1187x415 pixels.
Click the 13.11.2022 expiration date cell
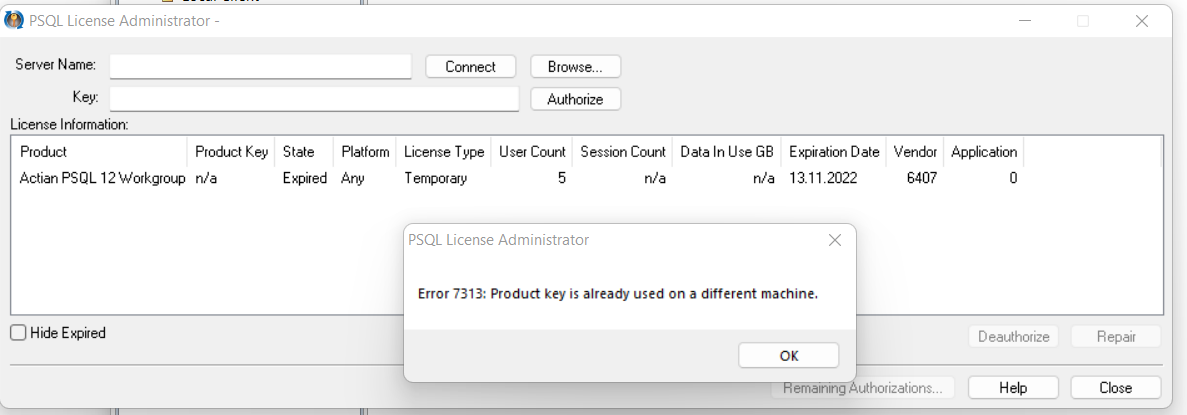click(x=825, y=179)
